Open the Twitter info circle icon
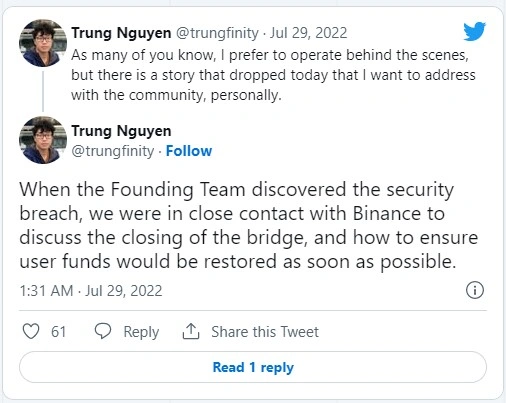The height and width of the screenshot is (403, 506). (475, 290)
